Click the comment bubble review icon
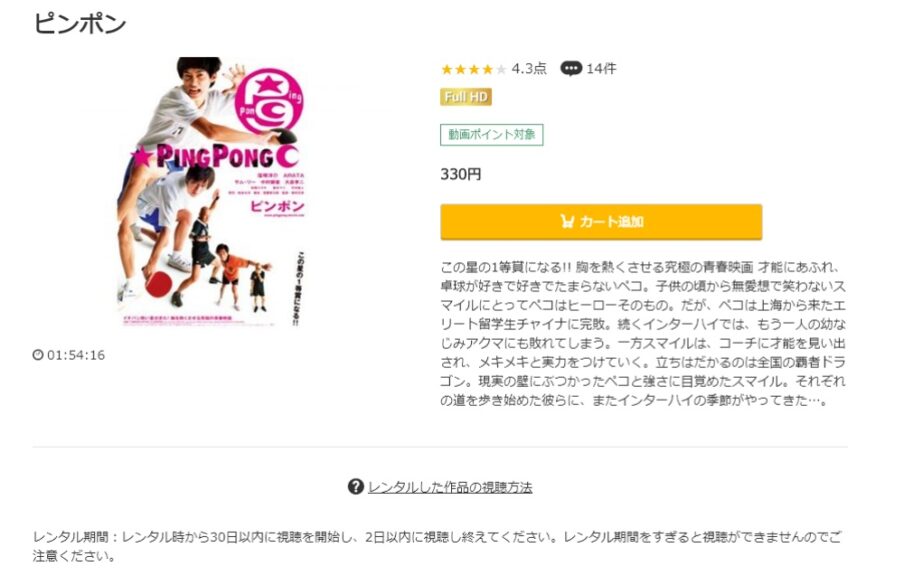Viewport: 904px width, 585px height. [x=571, y=69]
